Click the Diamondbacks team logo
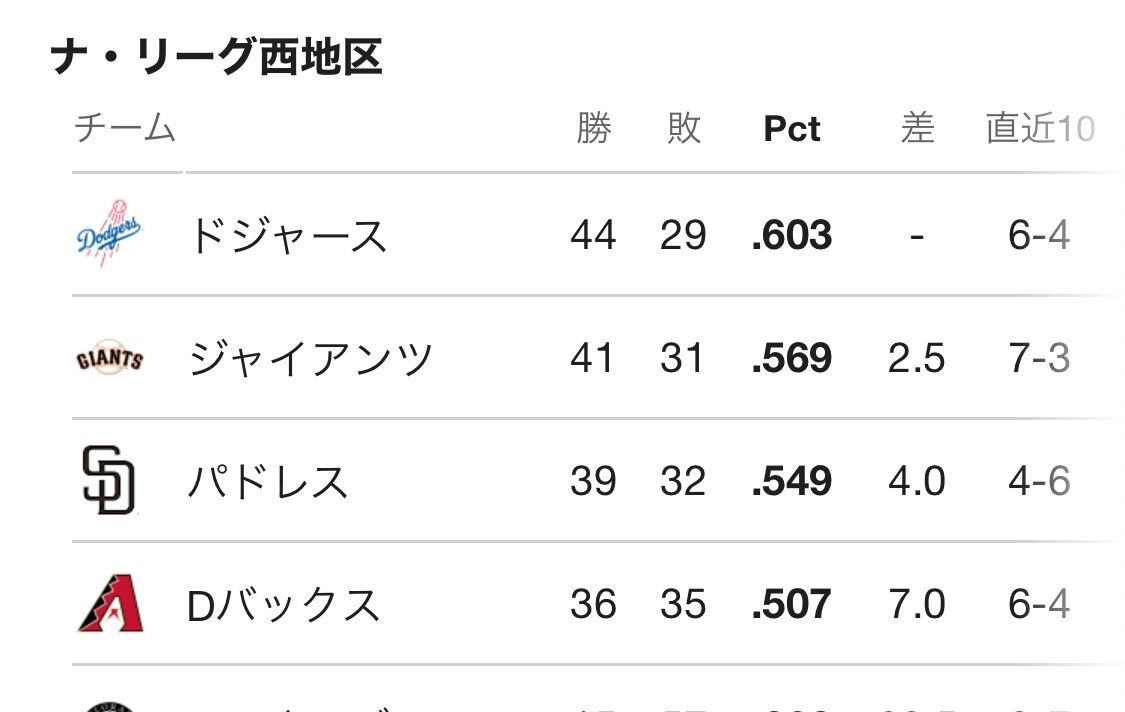Viewport: 1125px width, 712px height. click(x=110, y=604)
